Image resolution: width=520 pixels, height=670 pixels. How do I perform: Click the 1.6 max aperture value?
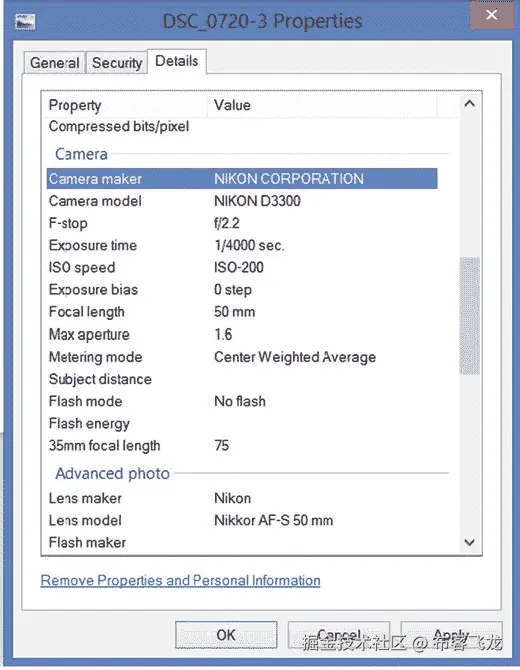[x=223, y=334]
